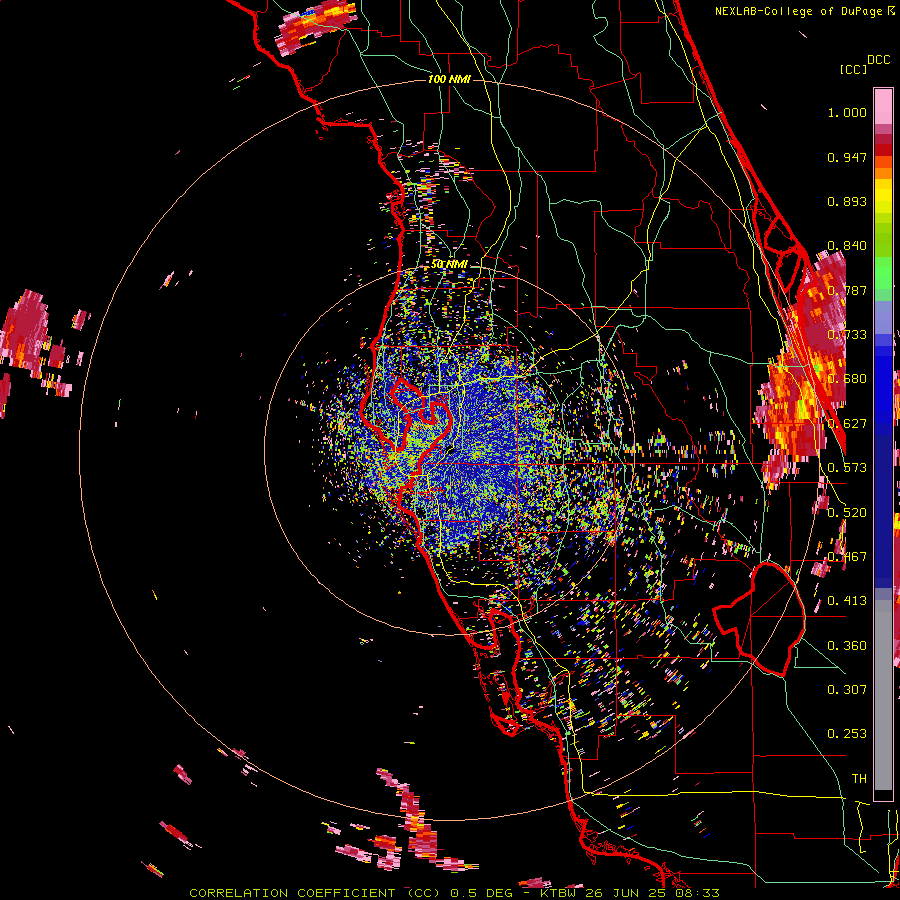Viewport: 900px width, 900px height.
Task: Select the 0.253 scale value
Action: point(847,734)
